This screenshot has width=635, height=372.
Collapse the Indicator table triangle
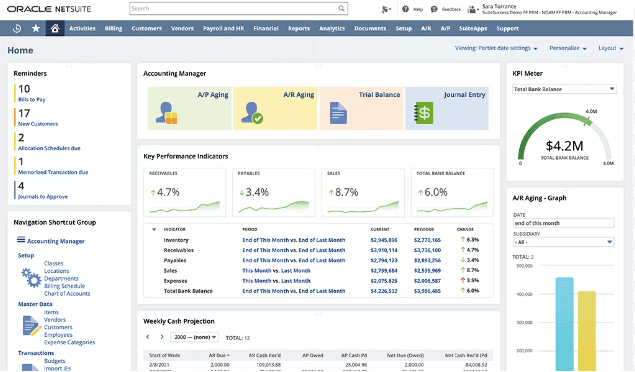tap(154, 230)
